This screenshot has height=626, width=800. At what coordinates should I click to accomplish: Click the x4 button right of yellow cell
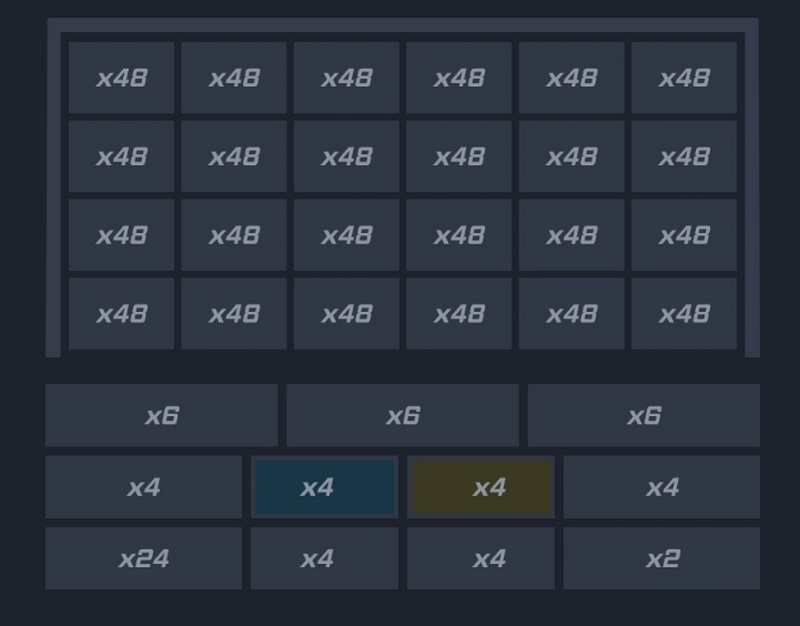coord(661,487)
